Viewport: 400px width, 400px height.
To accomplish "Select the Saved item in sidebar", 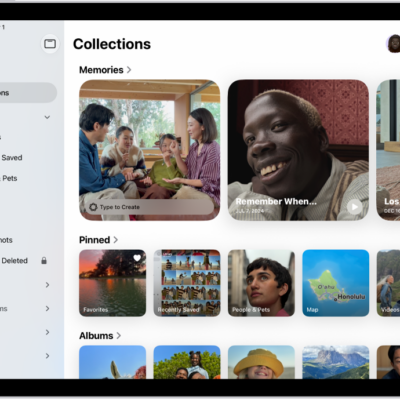I will [12, 158].
